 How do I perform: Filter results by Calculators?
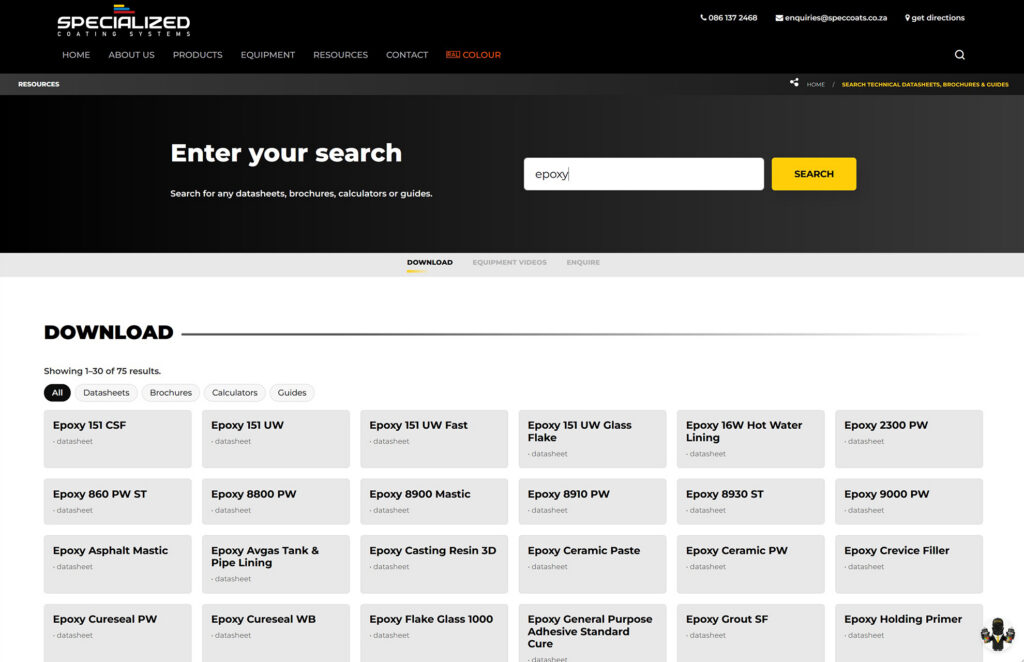click(x=234, y=392)
